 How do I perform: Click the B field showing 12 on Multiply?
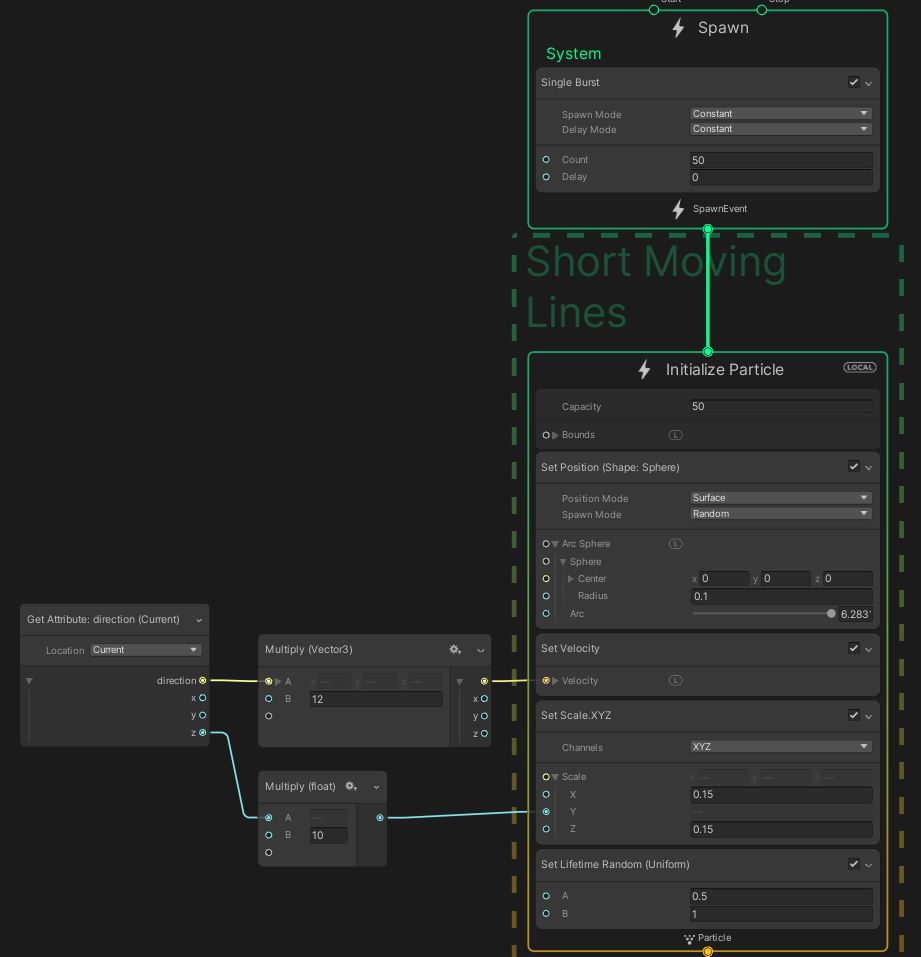click(x=375, y=698)
